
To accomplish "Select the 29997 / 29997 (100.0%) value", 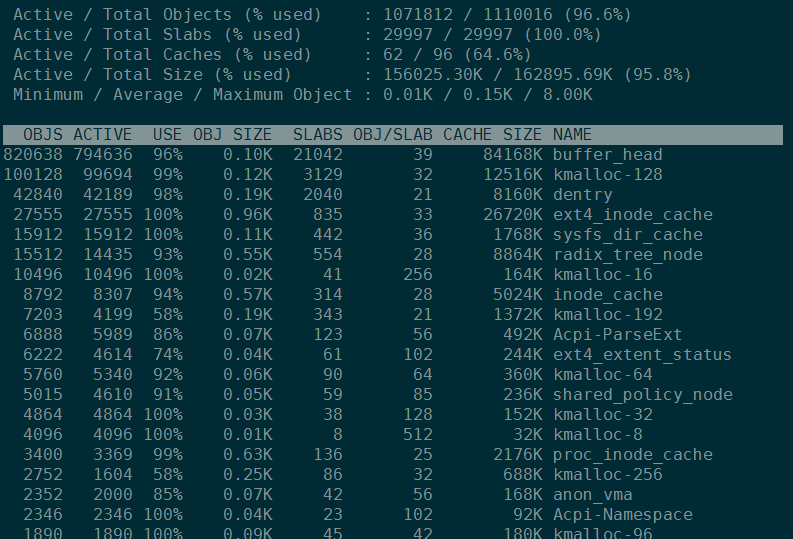I will 492,35.
